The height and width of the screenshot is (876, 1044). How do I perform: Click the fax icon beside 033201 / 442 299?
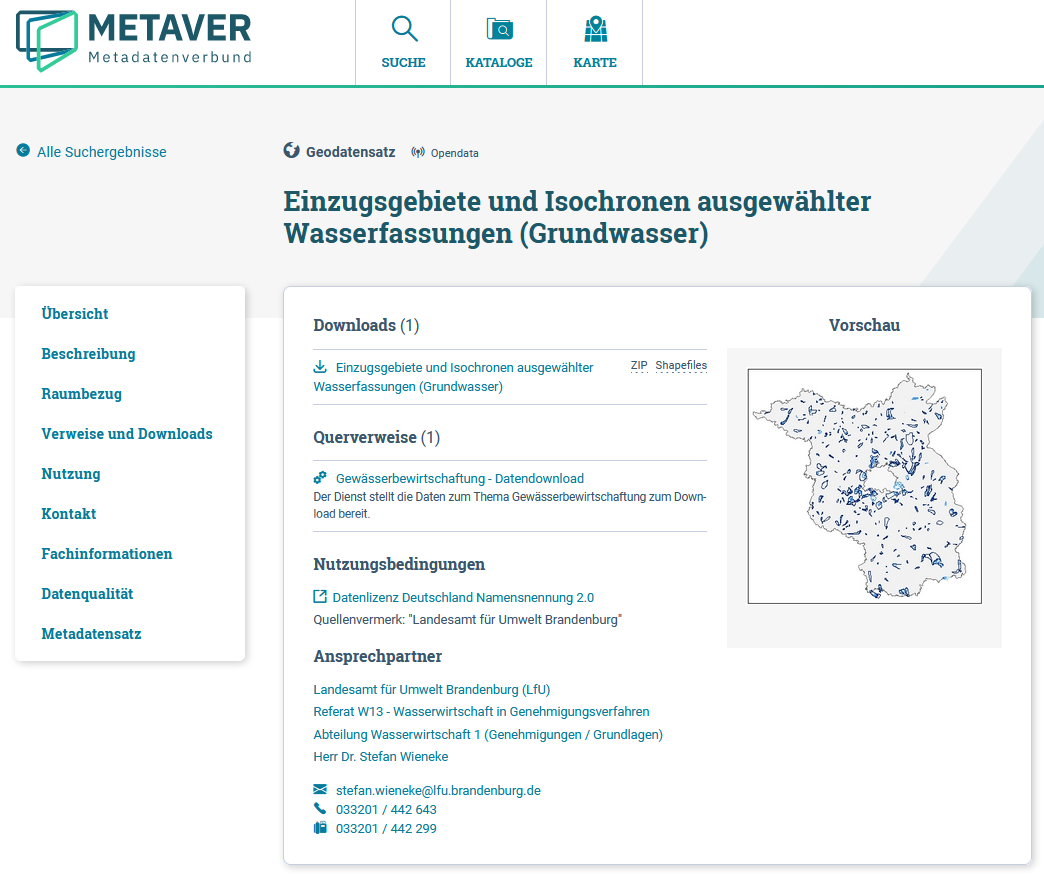(x=320, y=828)
